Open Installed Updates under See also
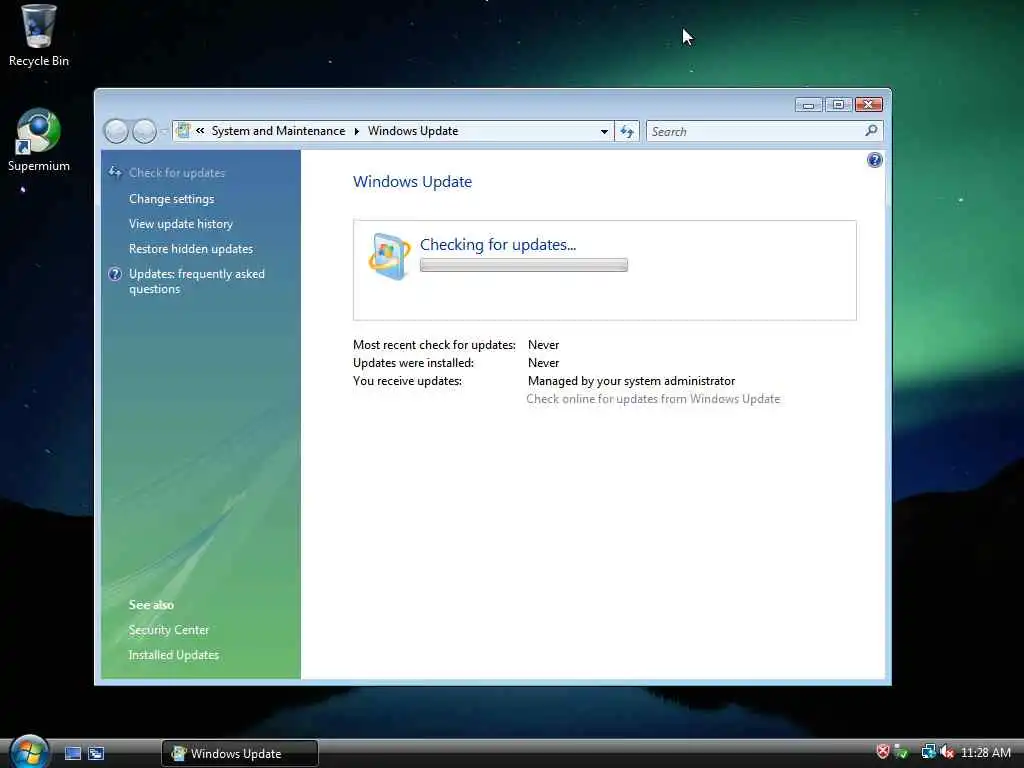This screenshot has width=1024, height=768. coord(174,654)
